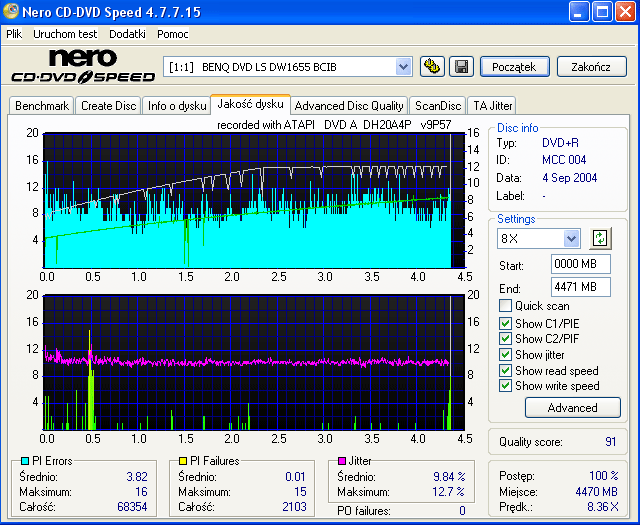Viewport: 640px width, 525px height.
Task: Open the Uruchom test menu
Action: coord(65,34)
